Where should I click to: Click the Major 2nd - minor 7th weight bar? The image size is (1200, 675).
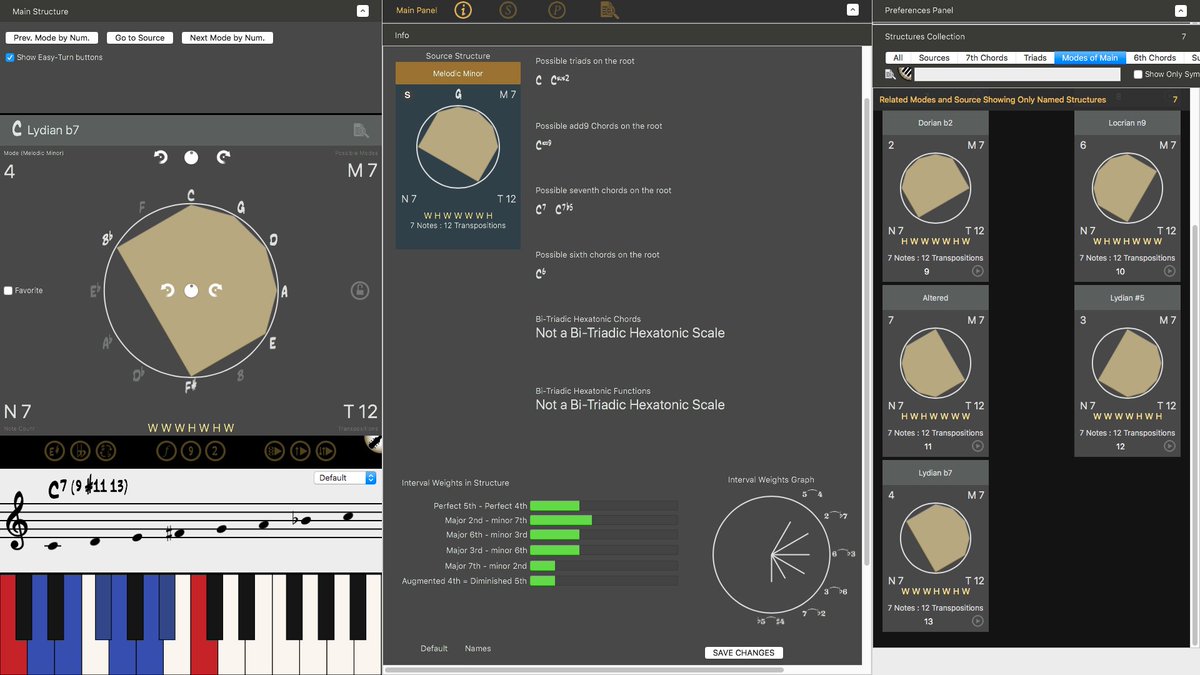point(604,520)
